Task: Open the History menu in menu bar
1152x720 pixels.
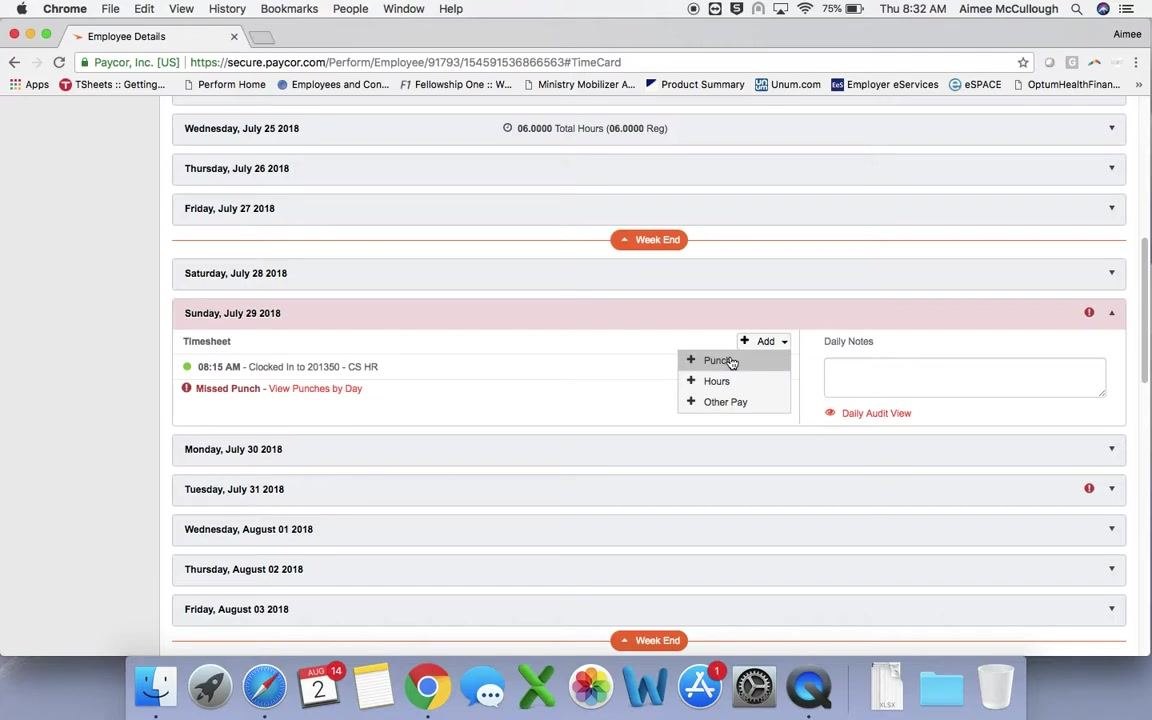Action: click(x=226, y=9)
